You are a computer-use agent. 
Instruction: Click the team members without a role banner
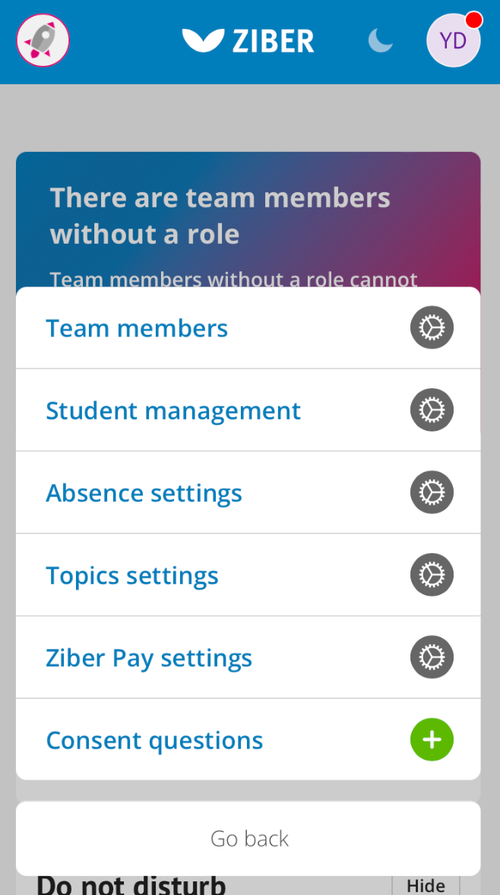tap(248, 220)
